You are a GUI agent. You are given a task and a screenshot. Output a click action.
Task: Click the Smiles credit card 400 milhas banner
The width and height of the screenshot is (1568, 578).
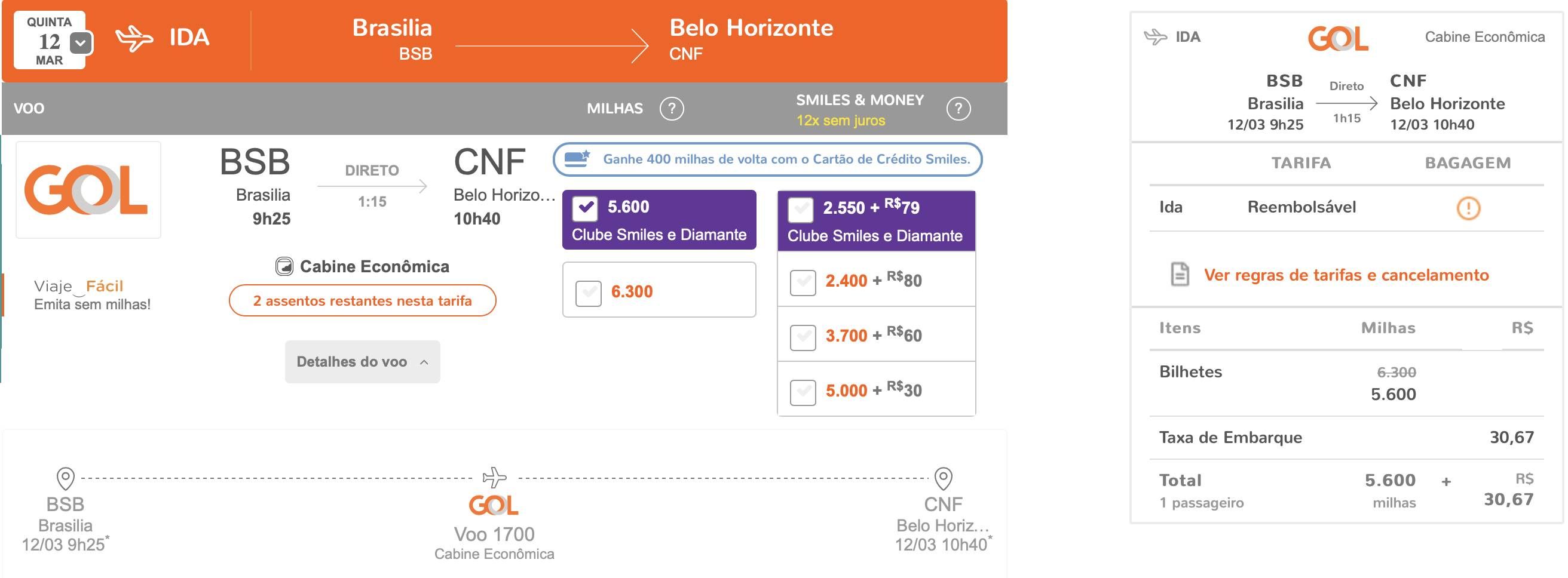tap(767, 159)
